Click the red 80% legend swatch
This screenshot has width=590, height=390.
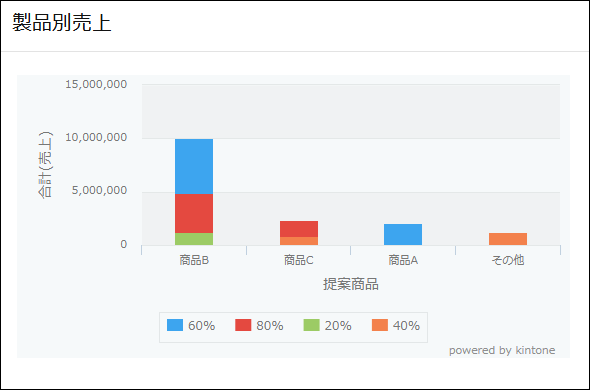coord(243,325)
